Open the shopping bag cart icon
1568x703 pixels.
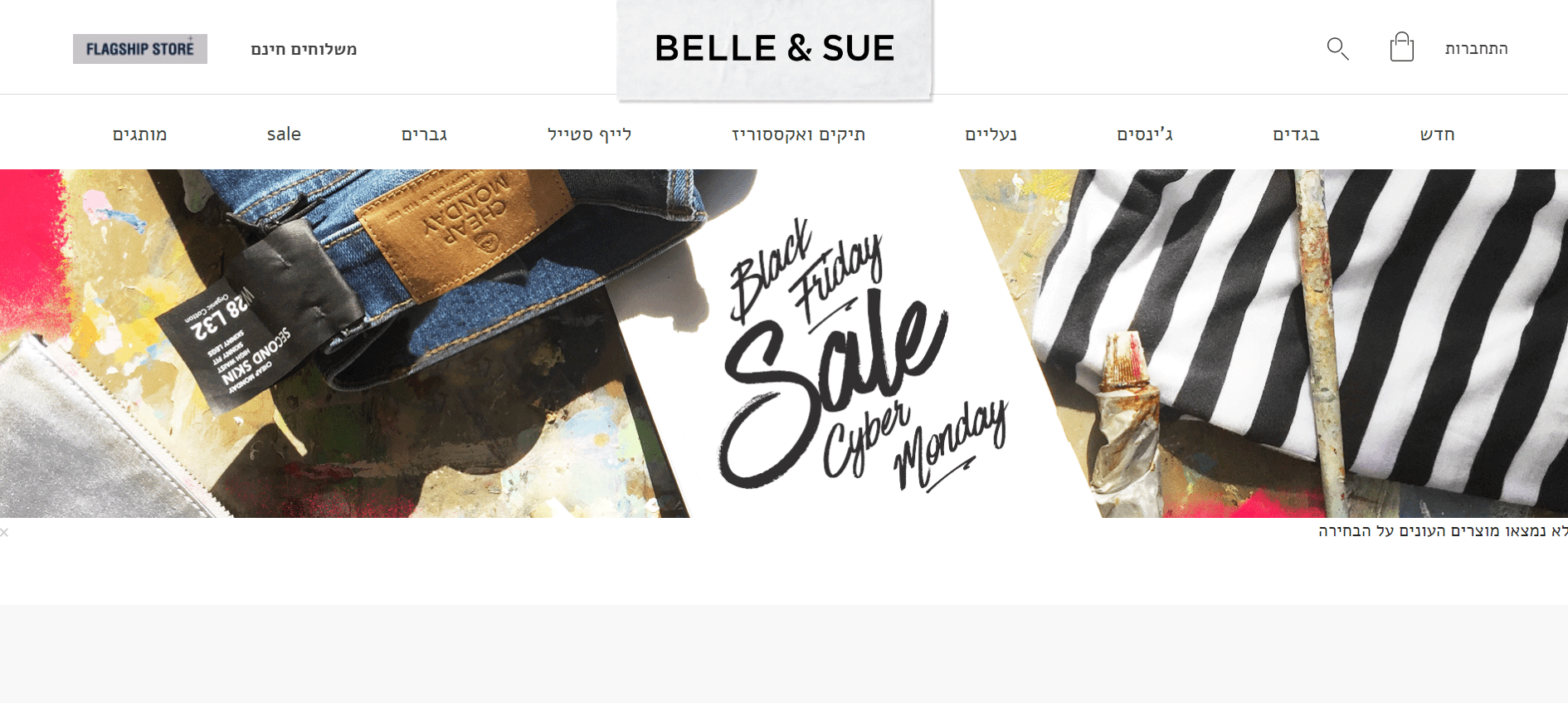(1401, 46)
